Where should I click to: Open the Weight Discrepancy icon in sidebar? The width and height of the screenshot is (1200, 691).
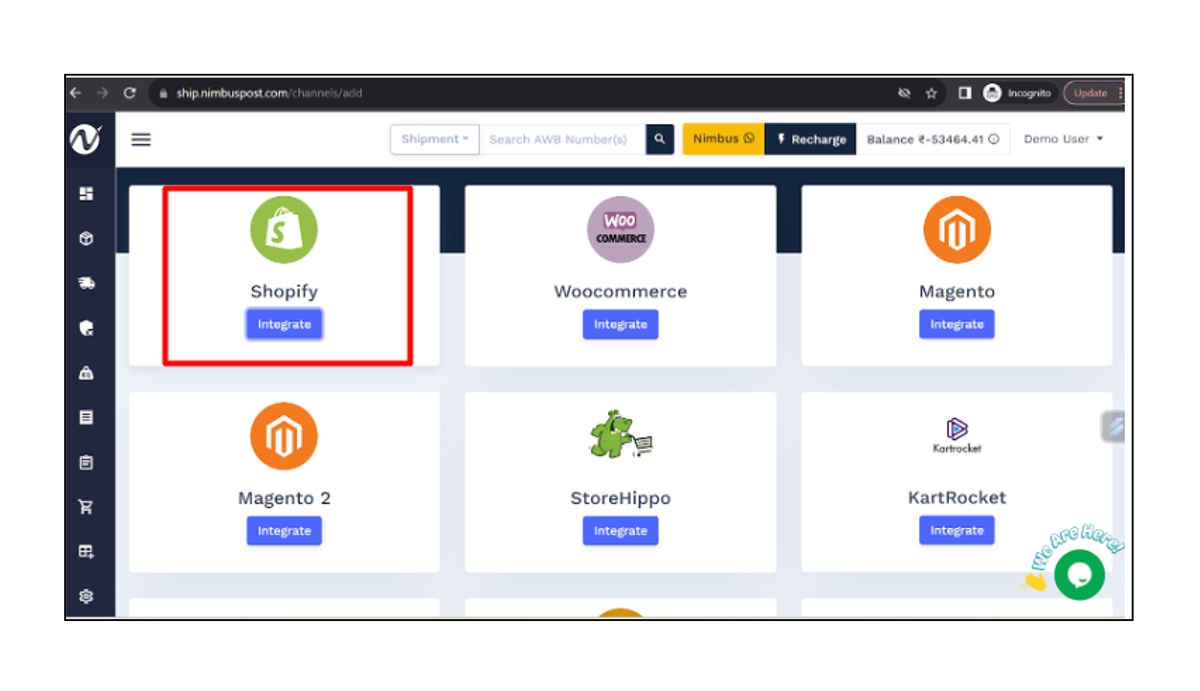click(87, 373)
